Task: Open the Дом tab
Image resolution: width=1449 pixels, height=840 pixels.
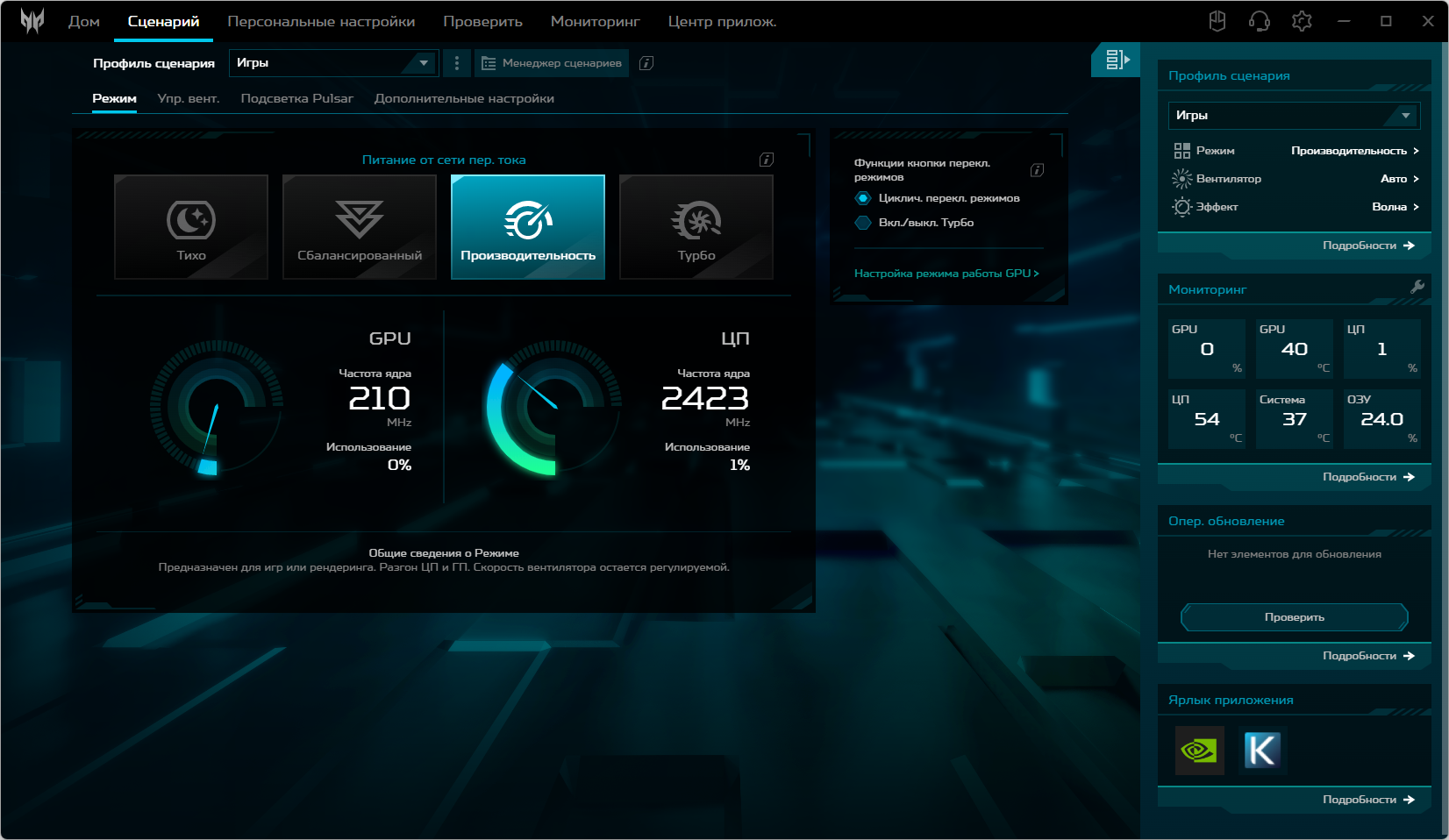Action: tap(84, 21)
